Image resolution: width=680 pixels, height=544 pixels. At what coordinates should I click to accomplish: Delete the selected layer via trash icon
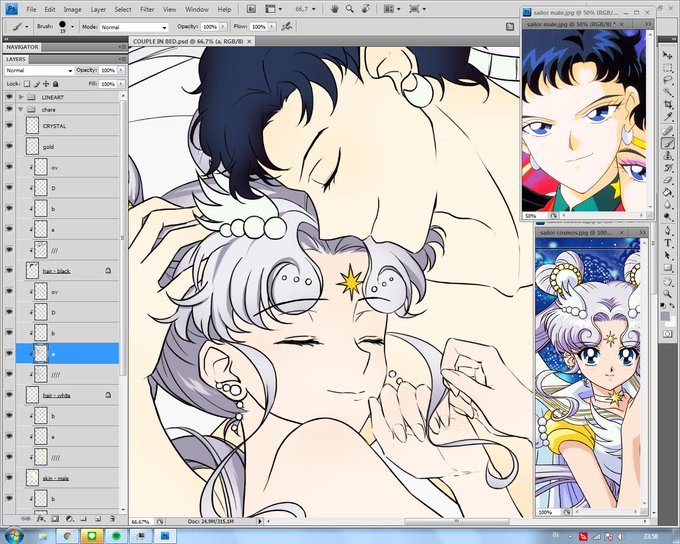tap(112, 518)
